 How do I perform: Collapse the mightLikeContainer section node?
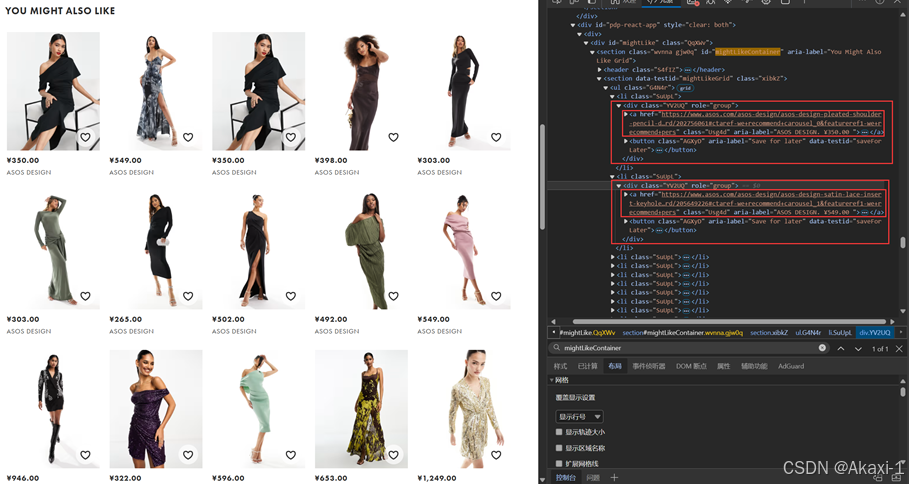point(592,52)
